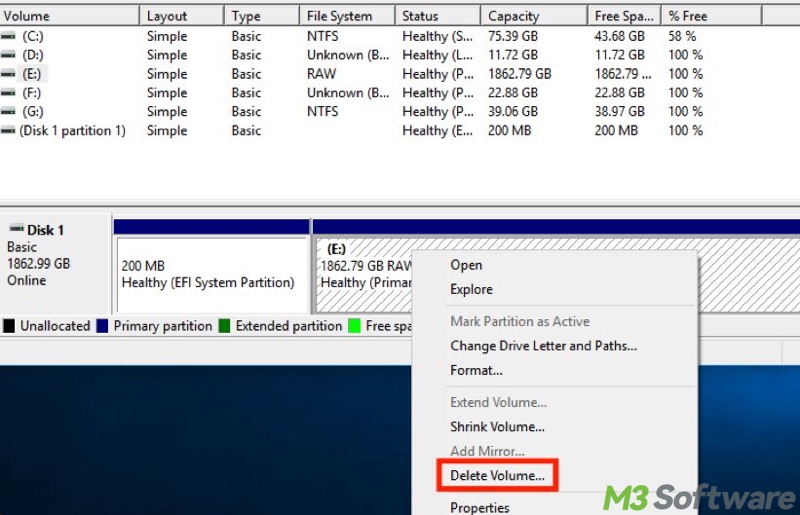
Task: Click the drive icon for volume (G:)
Action: (8, 111)
